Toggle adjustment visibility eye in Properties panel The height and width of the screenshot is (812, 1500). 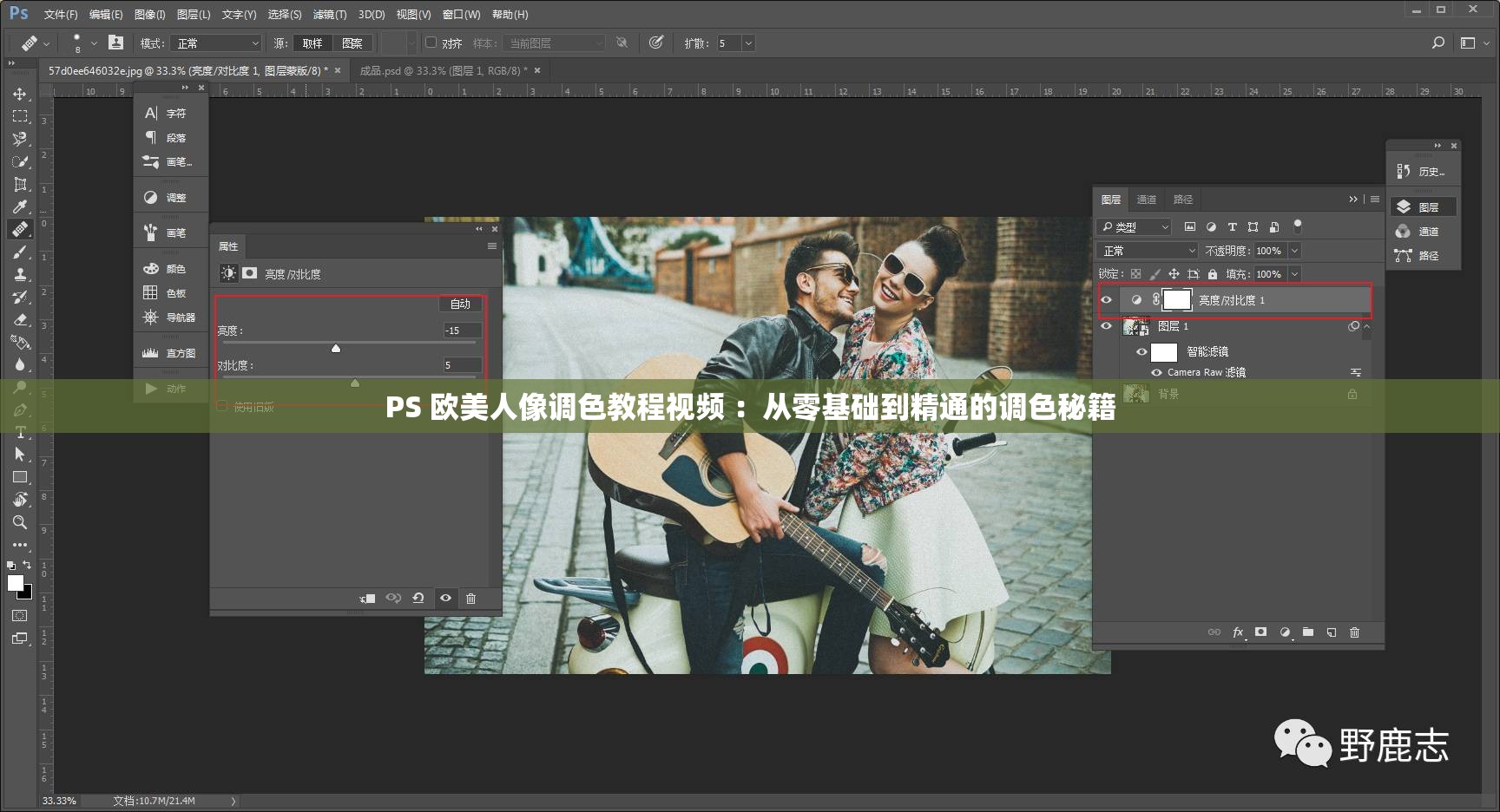tap(445, 598)
